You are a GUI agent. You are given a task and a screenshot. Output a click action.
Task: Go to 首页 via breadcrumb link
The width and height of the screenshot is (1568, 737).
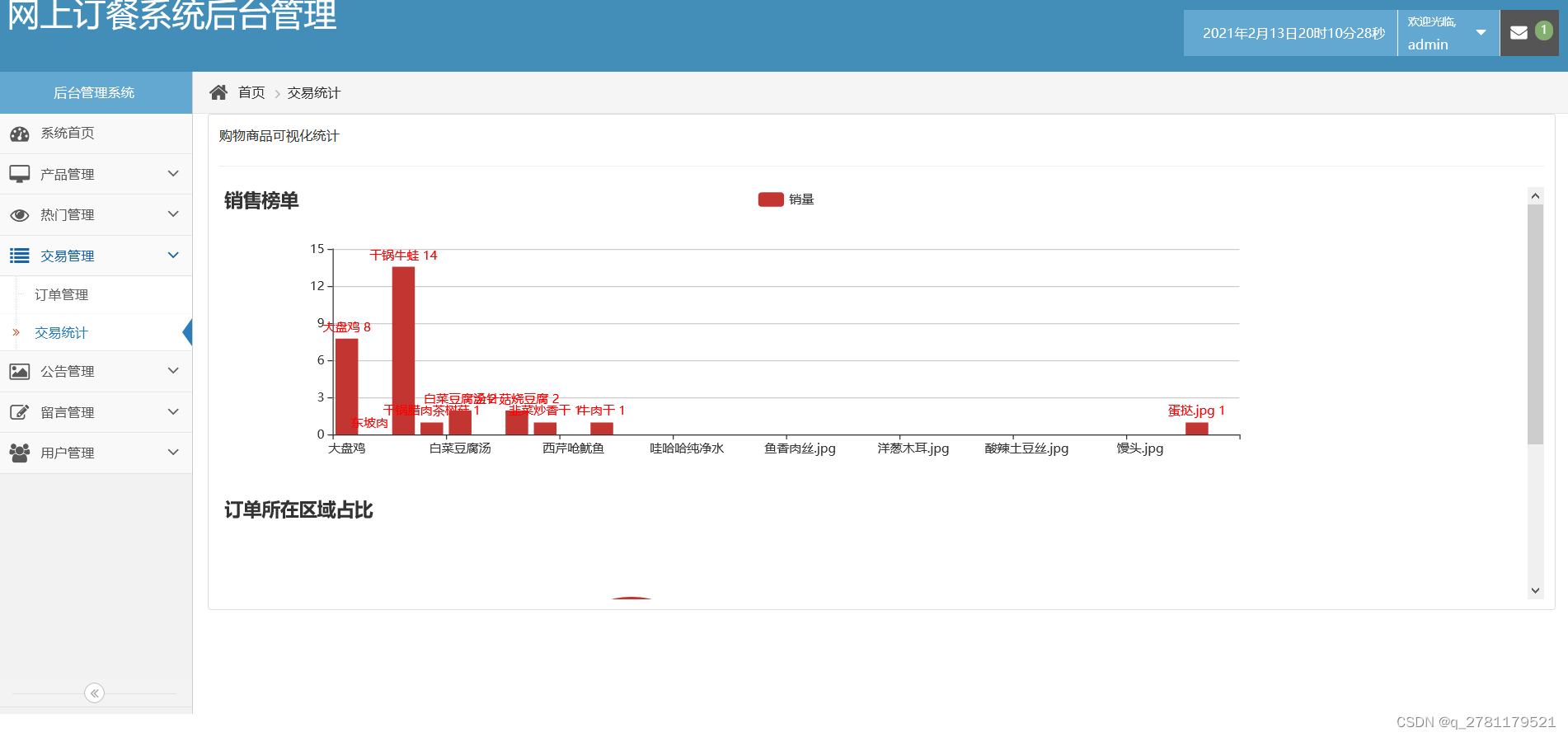251,92
